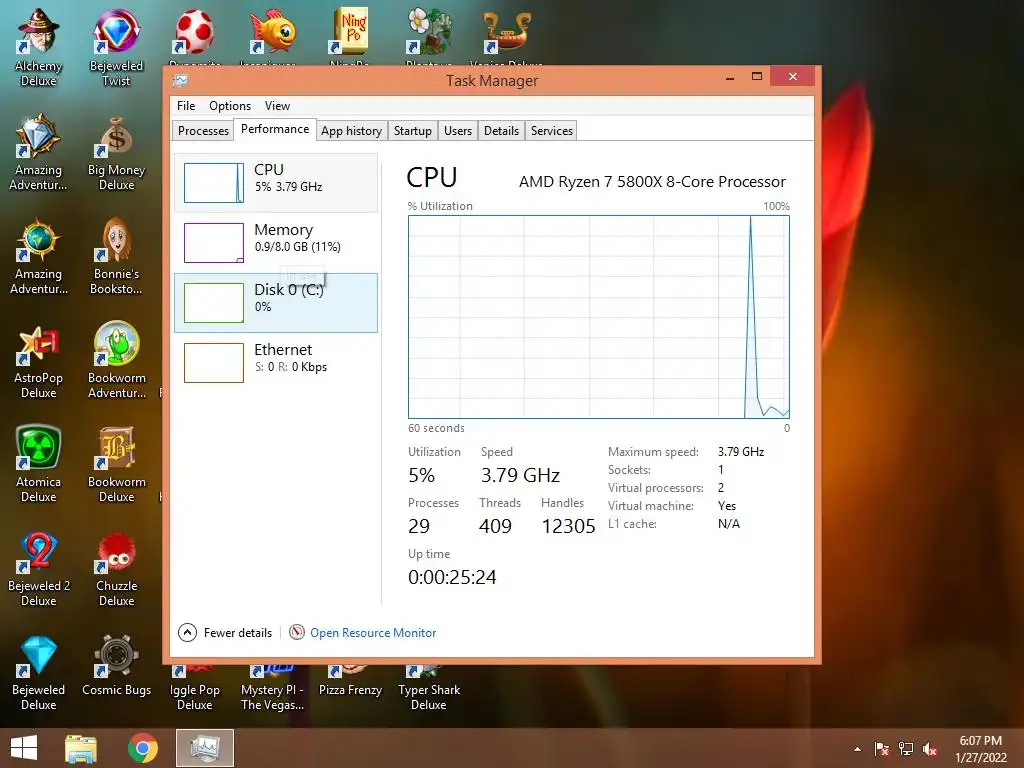Open Bookworm Deluxe desktop icon
Viewport: 1024px width, 768px height.
116,464
